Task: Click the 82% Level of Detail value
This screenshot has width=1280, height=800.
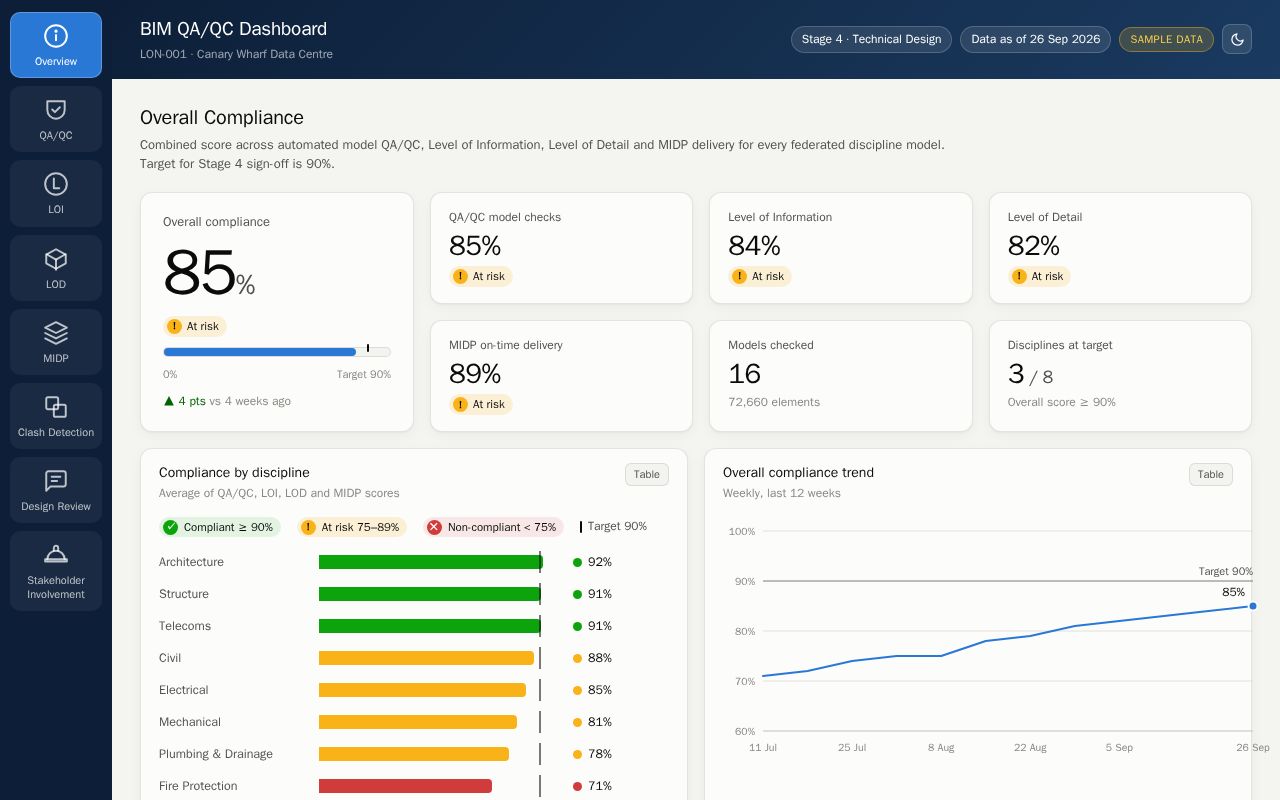Action: pyautogui.click(x=1034, y=245)
